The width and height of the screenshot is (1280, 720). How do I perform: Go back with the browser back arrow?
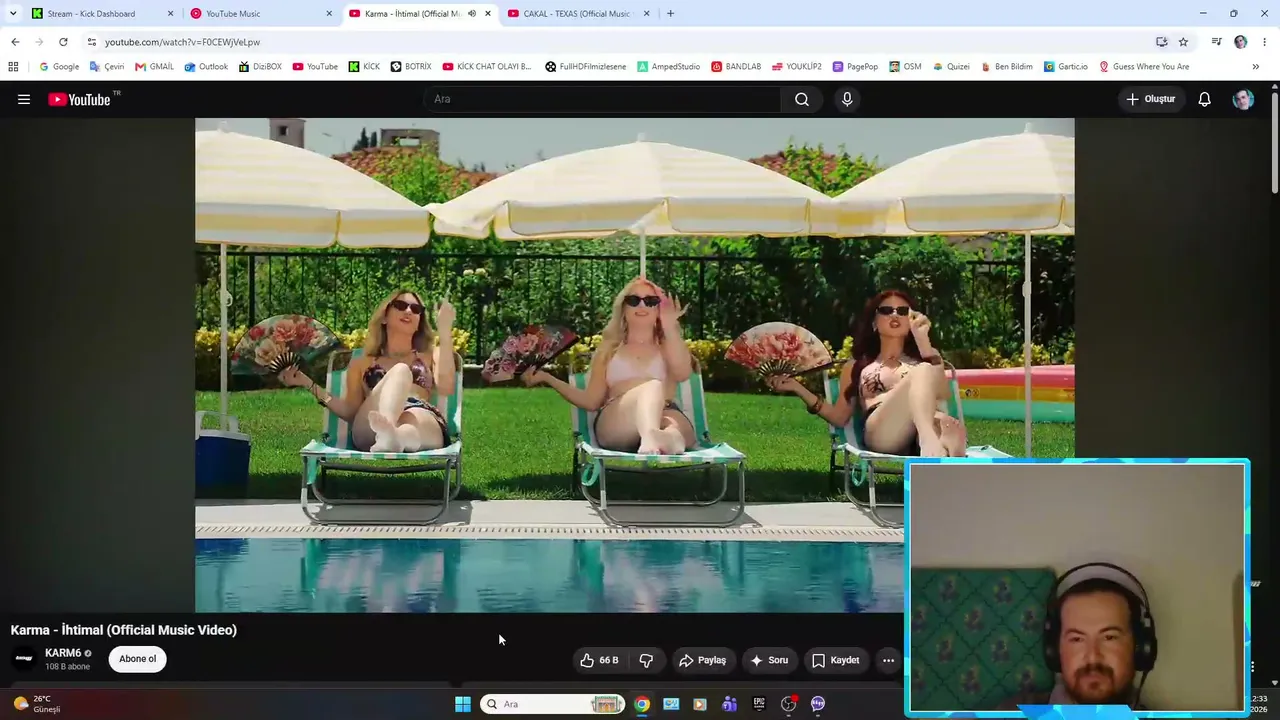[15, 42]
